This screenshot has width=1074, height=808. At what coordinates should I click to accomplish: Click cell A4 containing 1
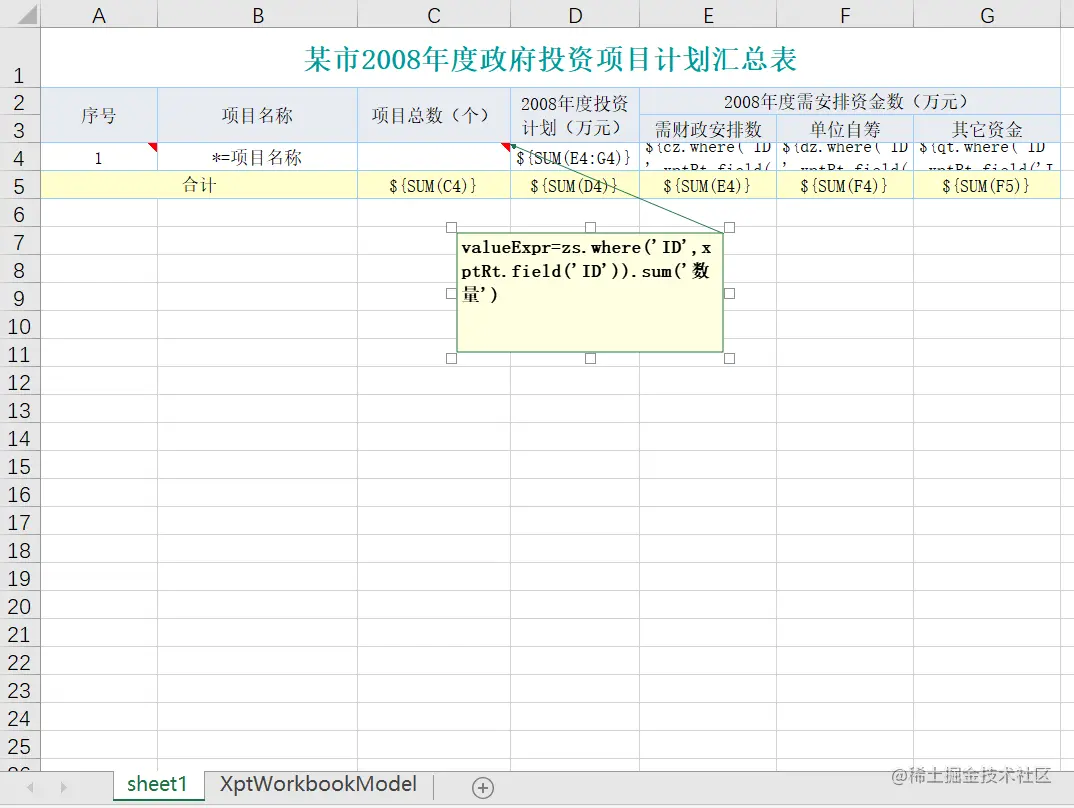pos(99,157)
